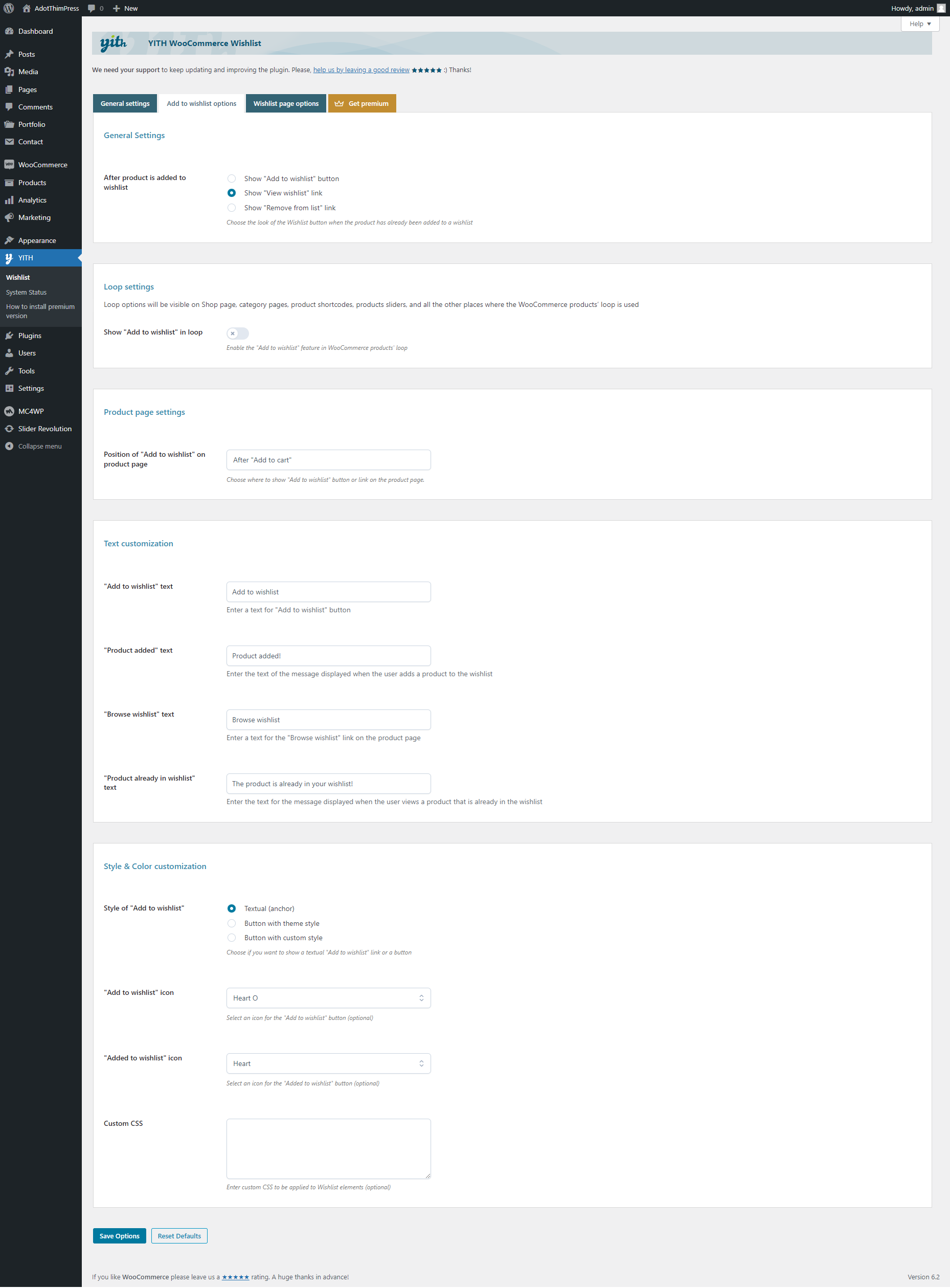
Task: Select Button with custom style radio
Action: (231, 938)
